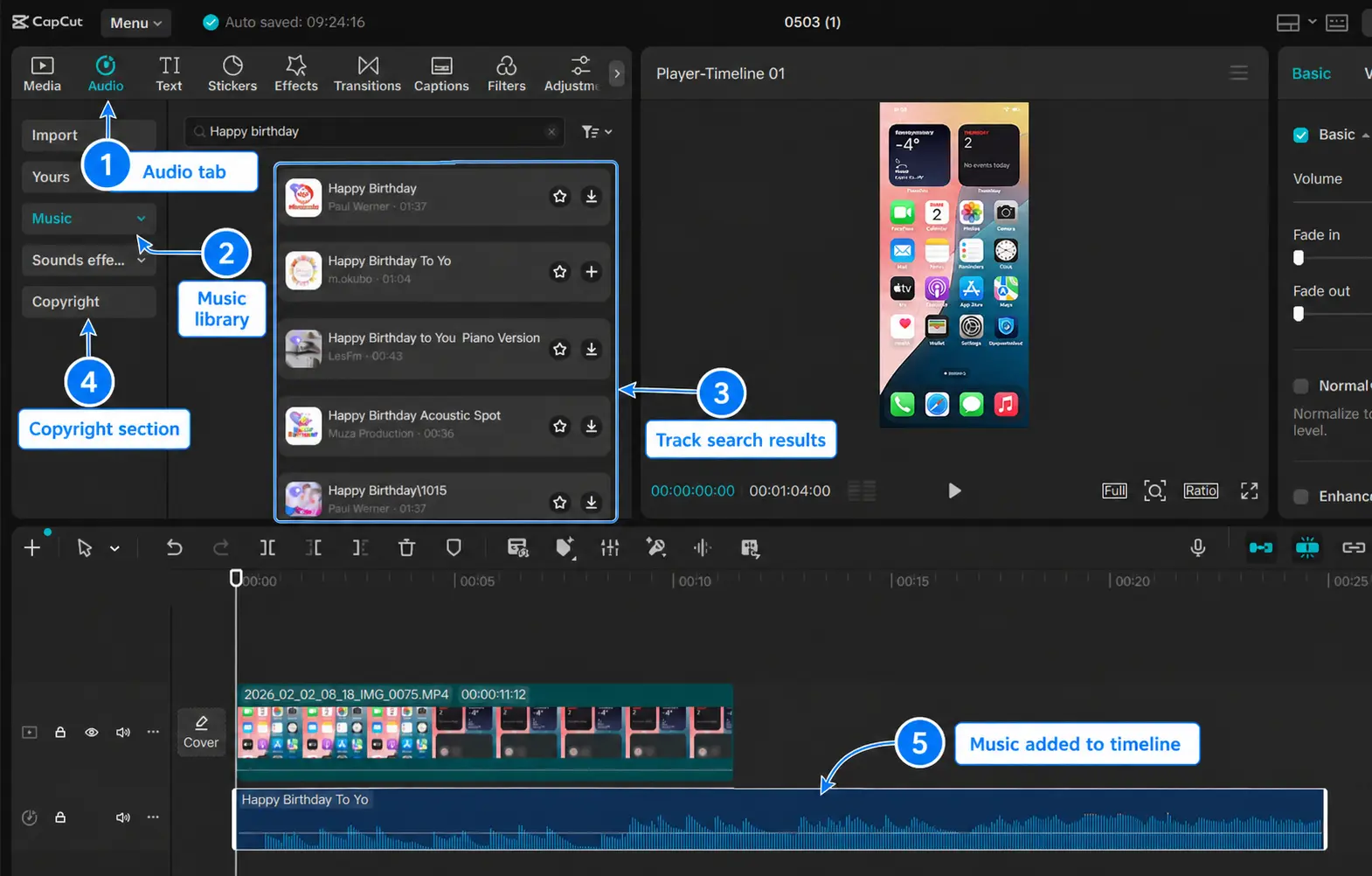Favorite Happy Birthday To Yo track
Viewport: 1372px width, 876px height.
(x=560, y=272)
